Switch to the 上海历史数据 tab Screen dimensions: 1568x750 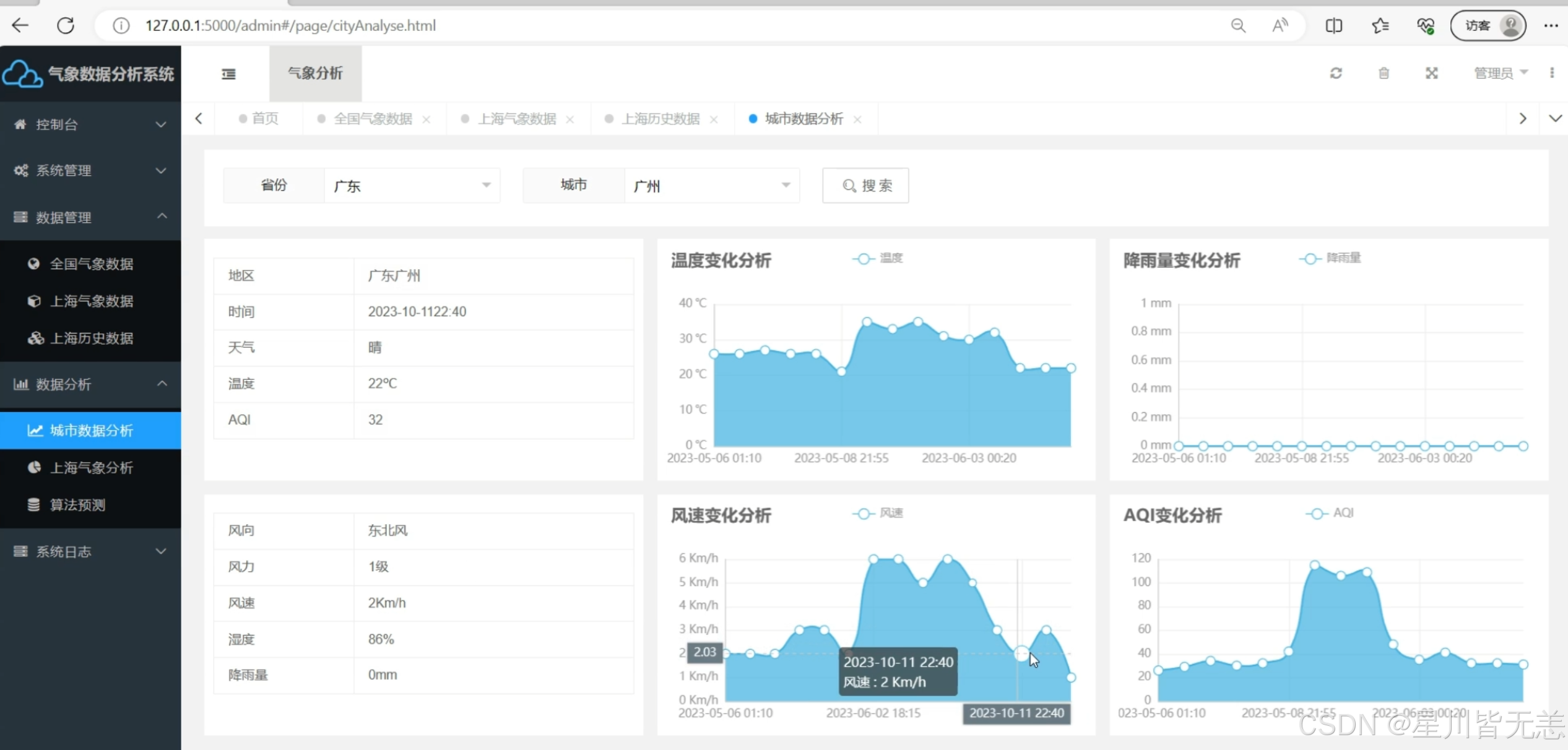660,119
